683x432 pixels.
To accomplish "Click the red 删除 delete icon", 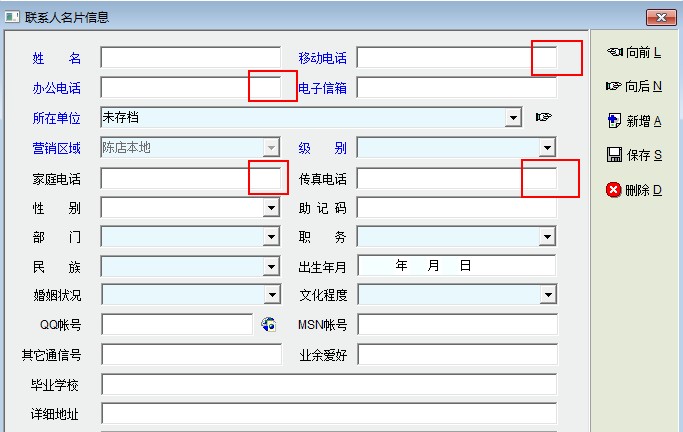I will pyautogui.click(x=614, y=189).
